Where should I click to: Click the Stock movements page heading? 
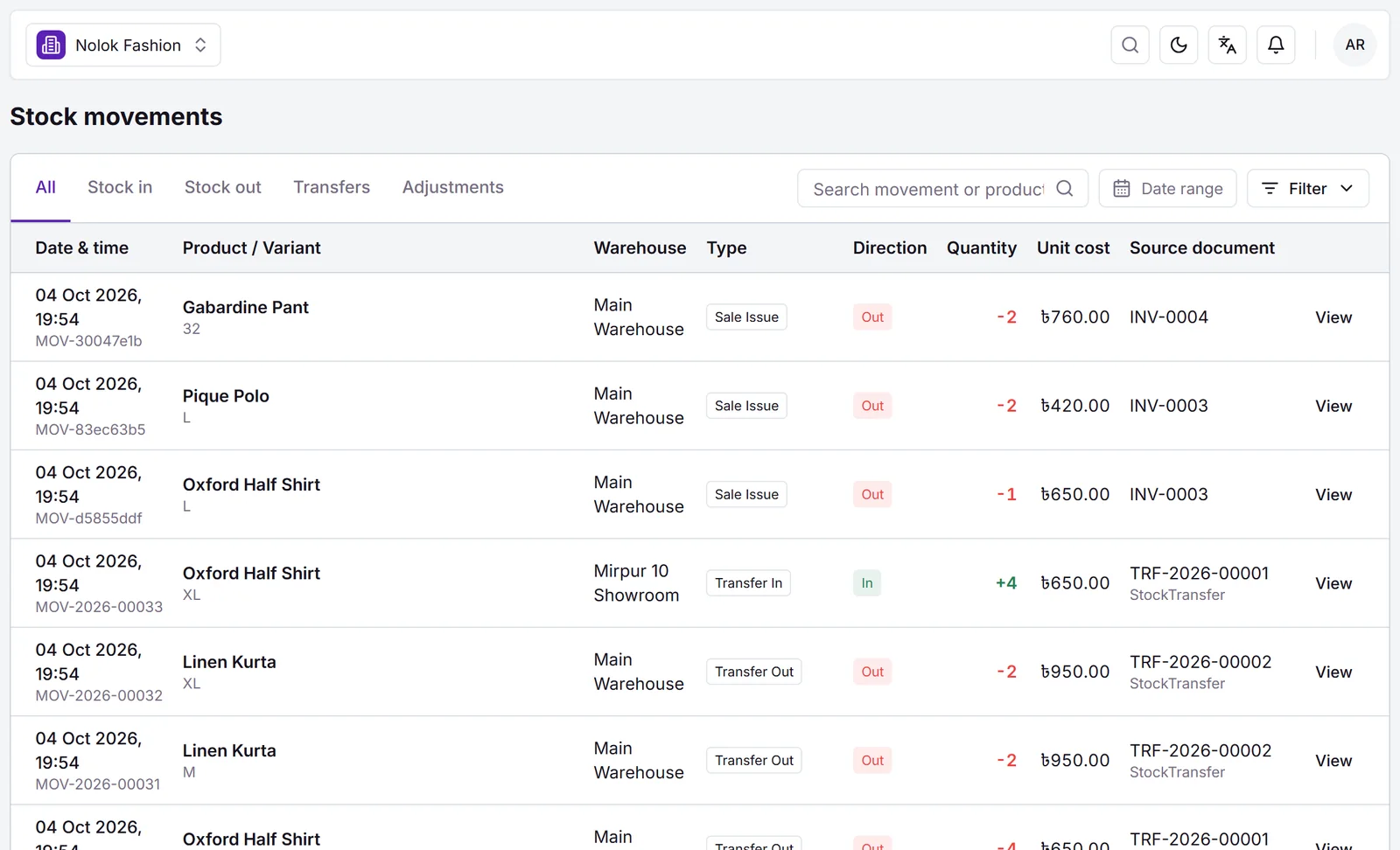pos(116,116)
